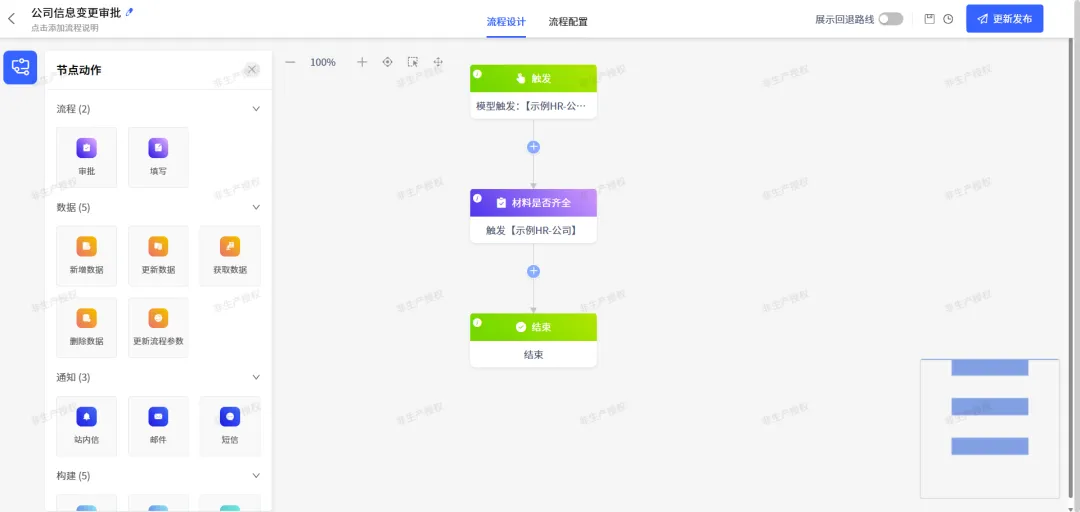The height and width of the screenshot is (512, 1080).
Task: Collapse the 通知 (3) section
Action: click(256, 378)
